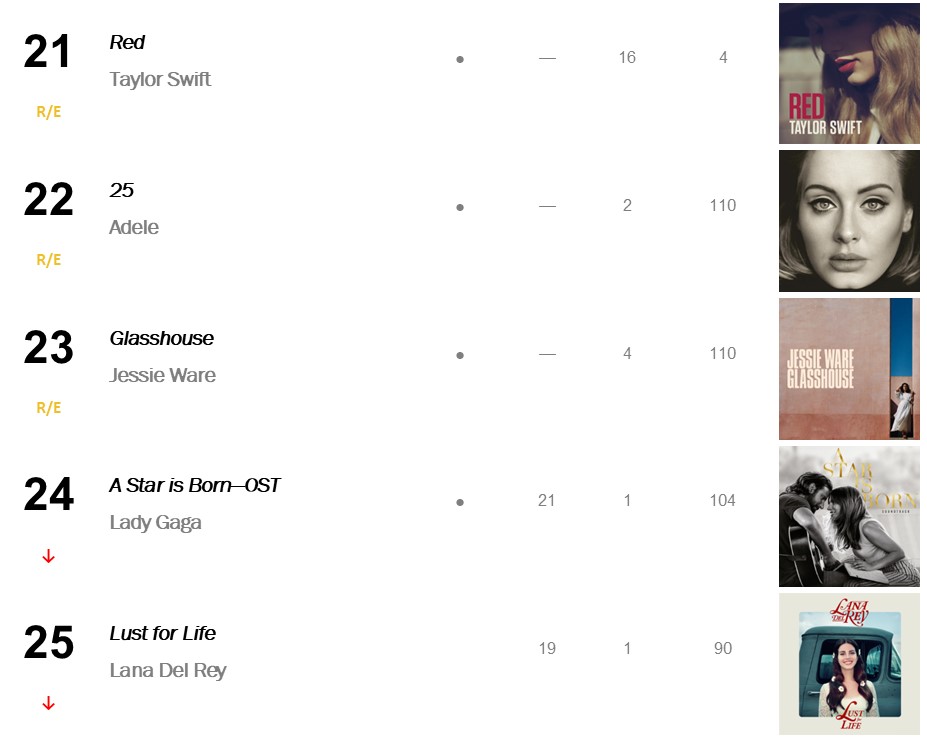This screenshot has width=927, height=738.
Task: Open the album title Red
Action: click(x=127, y=42)
